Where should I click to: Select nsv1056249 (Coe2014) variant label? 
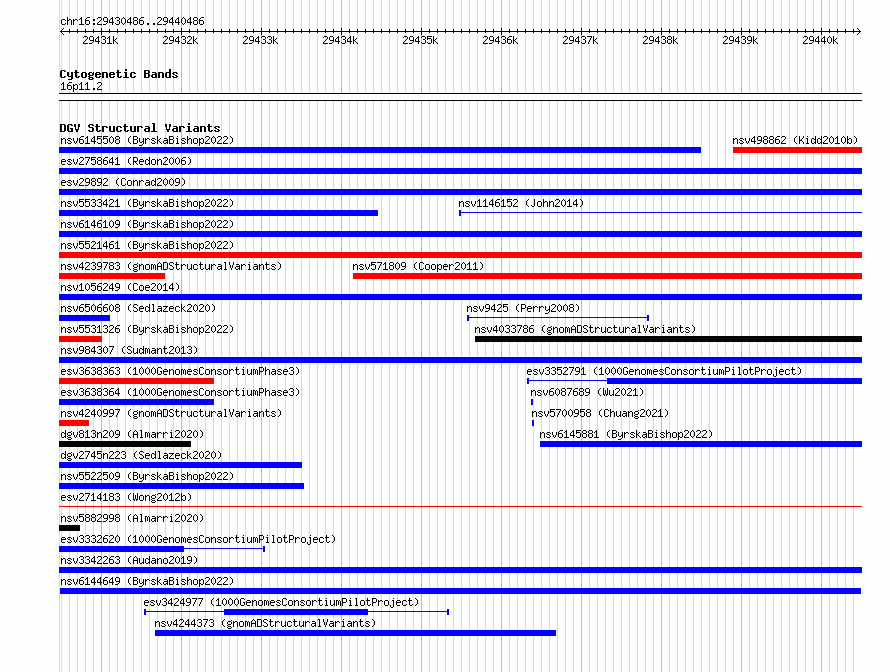[120, 287]
